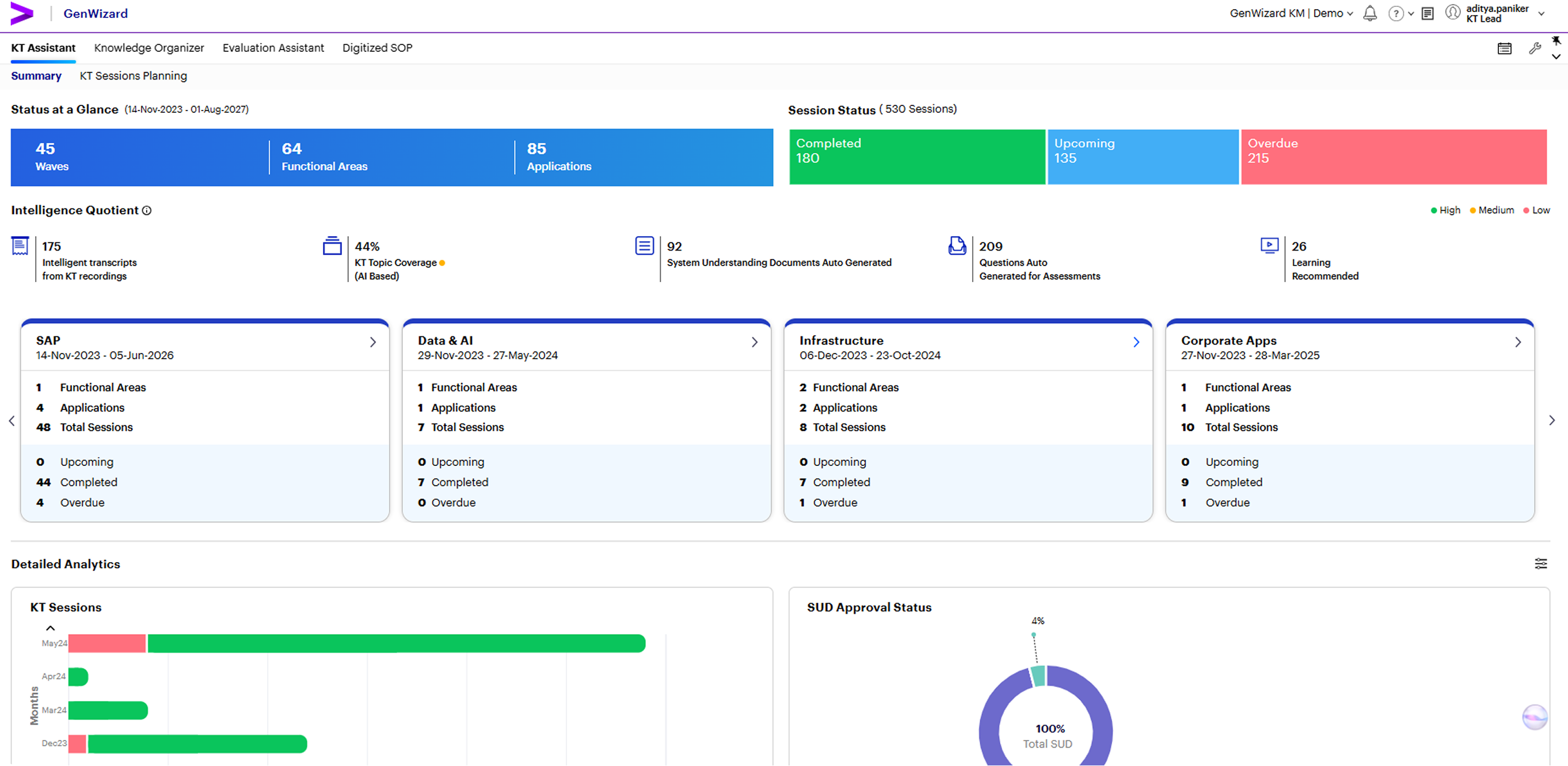
Task: Open the floating assistant orb
Action: point(1535,716)
